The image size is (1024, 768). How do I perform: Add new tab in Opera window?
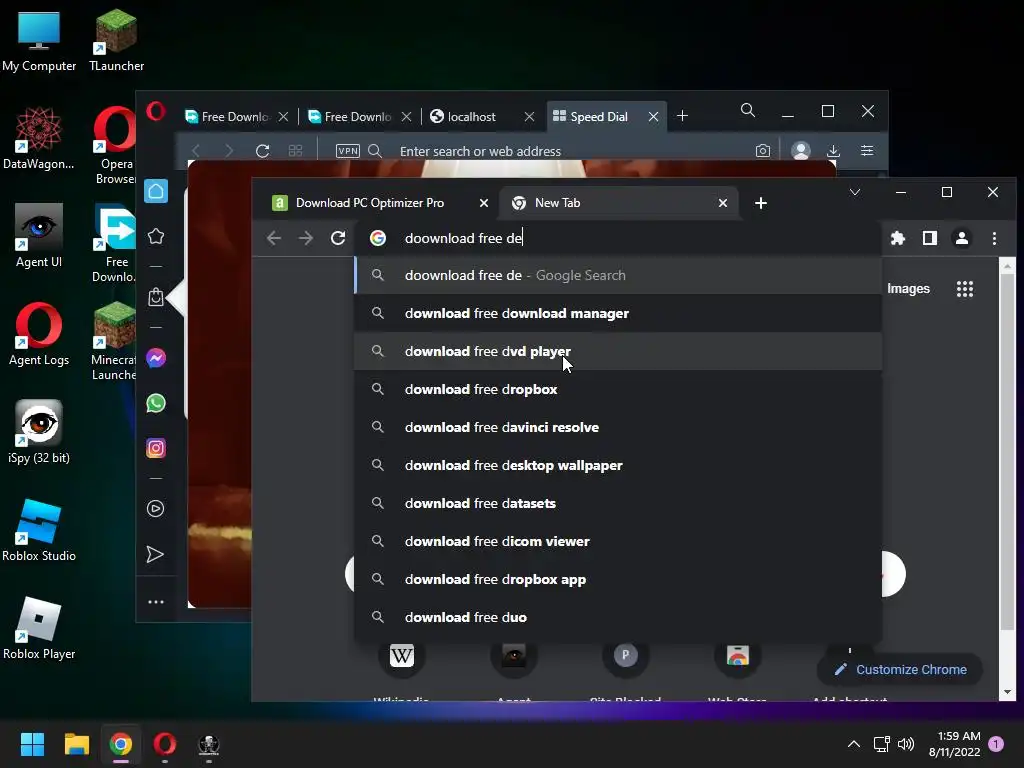682,116
